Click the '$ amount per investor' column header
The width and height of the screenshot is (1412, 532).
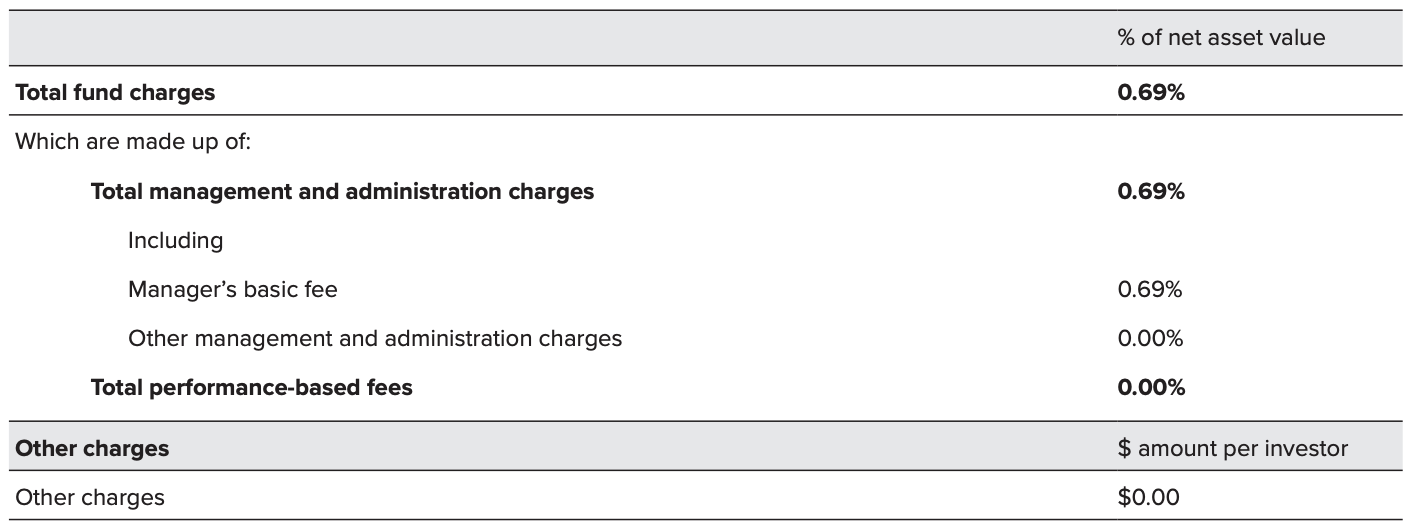pyautogui.click(x=1232, y=449)
